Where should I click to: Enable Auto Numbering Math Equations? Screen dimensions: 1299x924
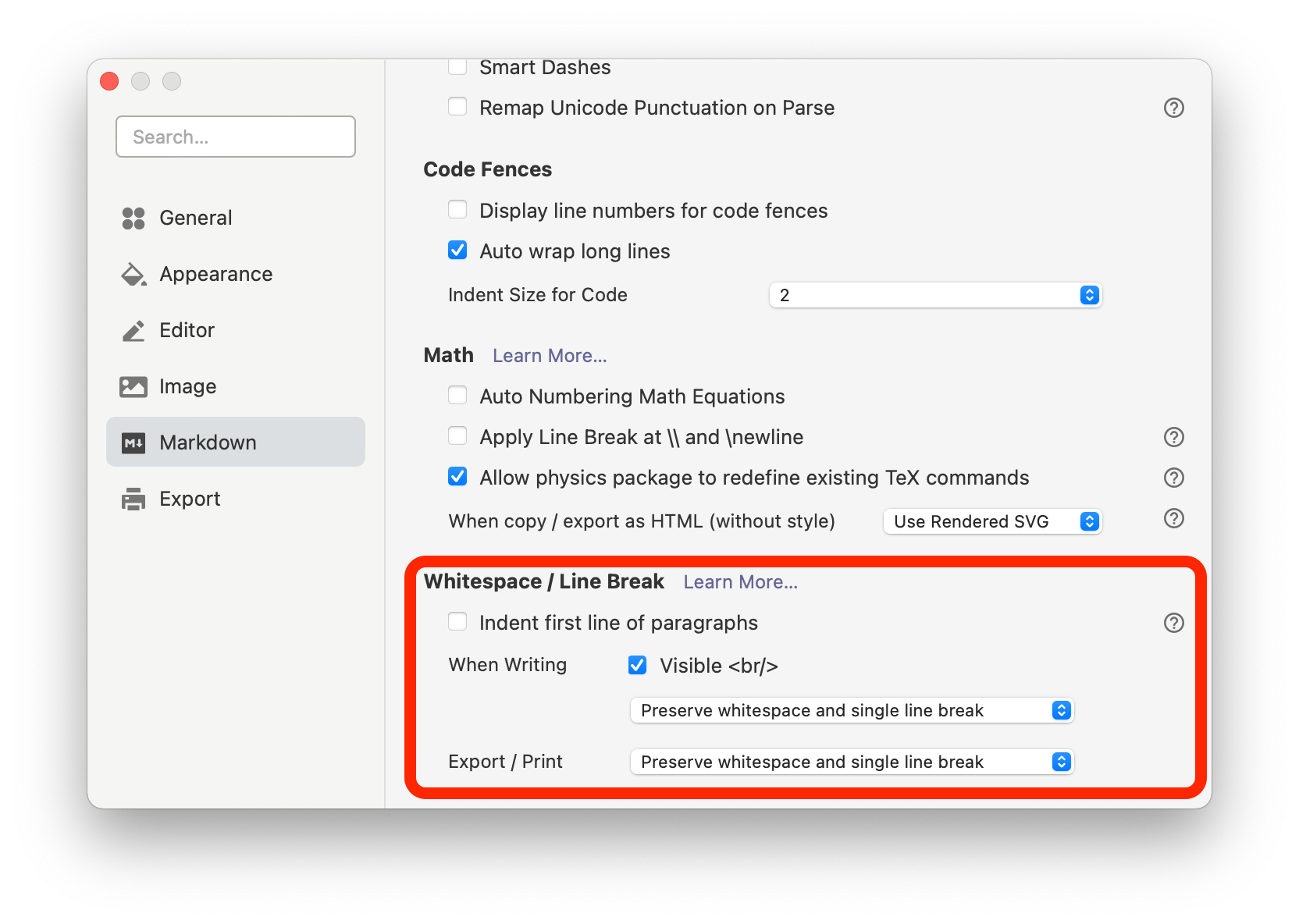point(457,396)
